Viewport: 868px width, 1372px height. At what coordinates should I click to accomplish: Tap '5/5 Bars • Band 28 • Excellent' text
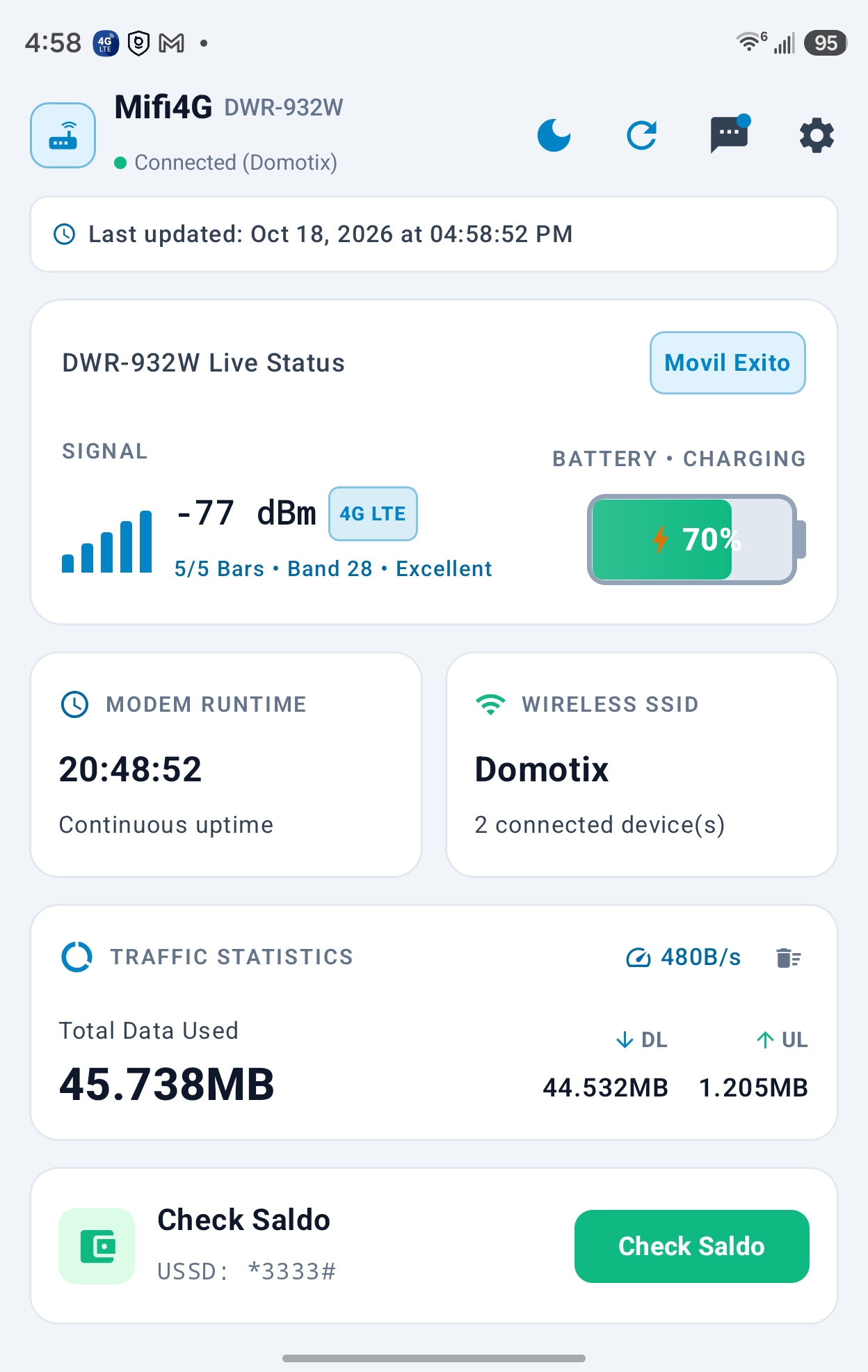pyautogui.click(x=333, y=568)
